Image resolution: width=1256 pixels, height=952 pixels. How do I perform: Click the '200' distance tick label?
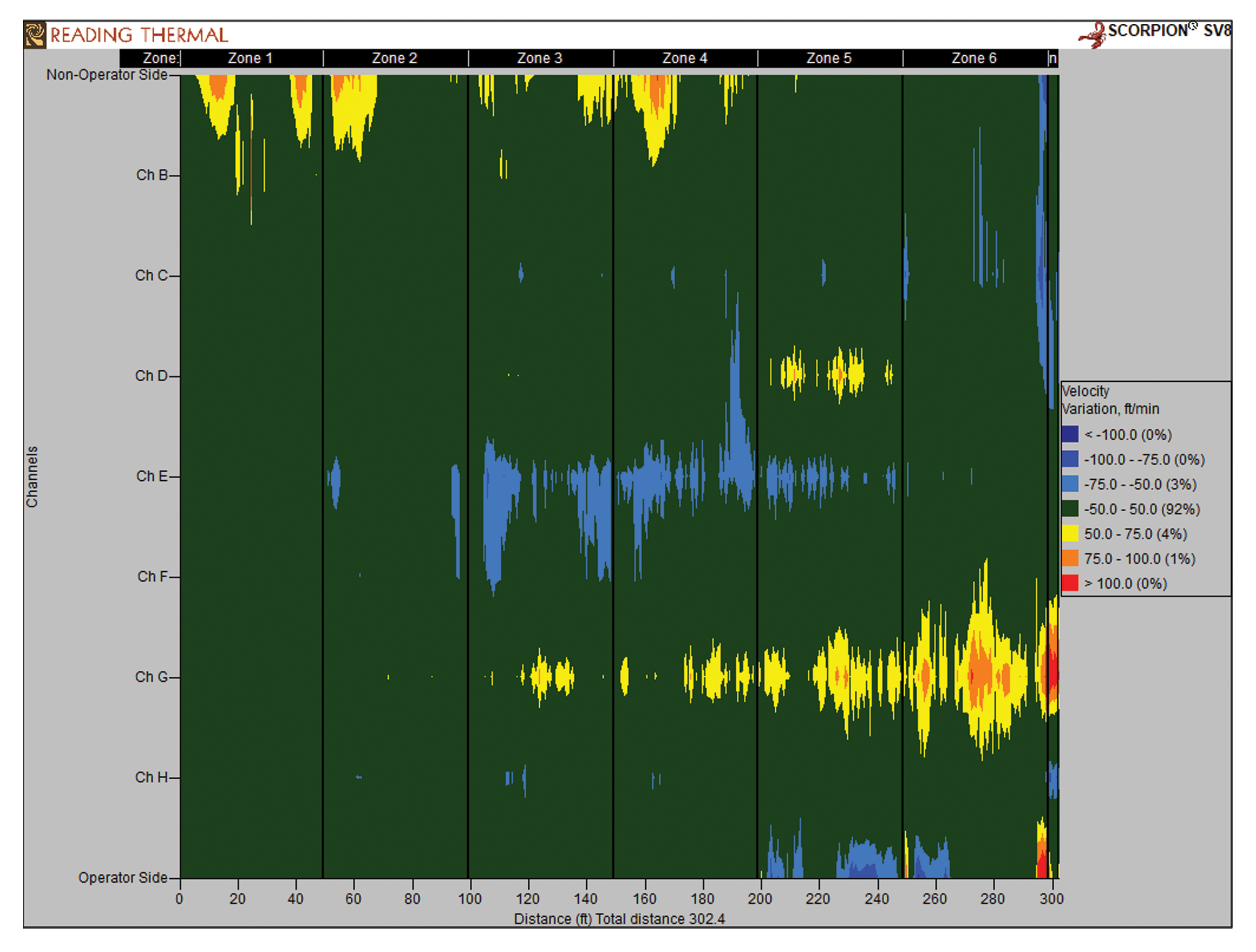pos(760,899)
